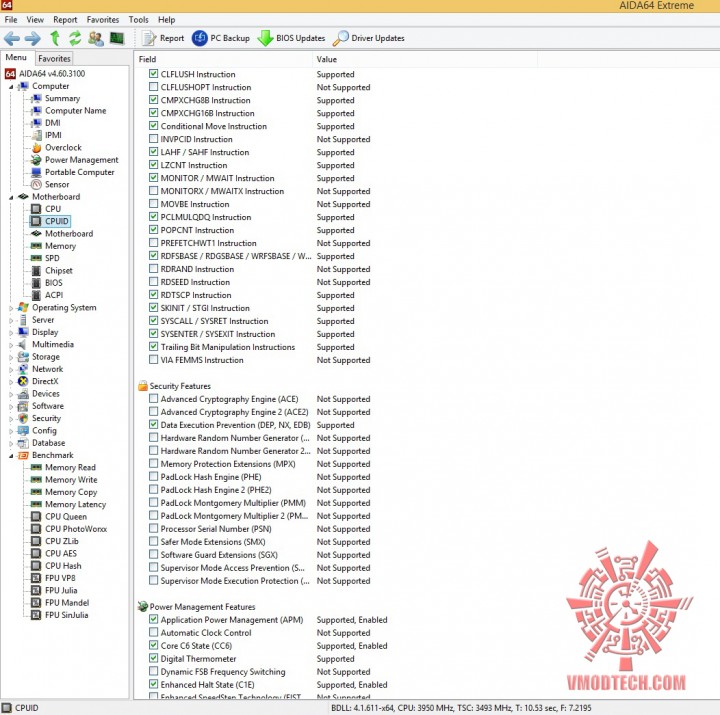Refresh the page with green arrows icon

pos(75,38)
